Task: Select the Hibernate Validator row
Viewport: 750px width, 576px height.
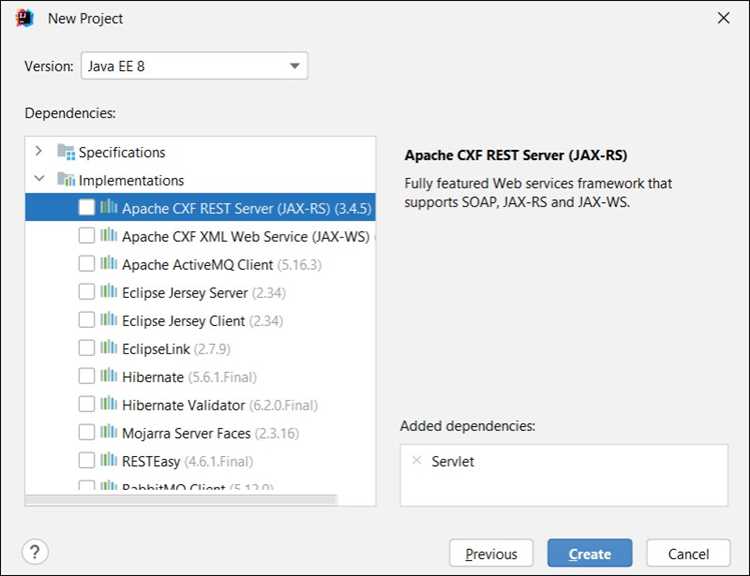Action: (x=200, y=405)
